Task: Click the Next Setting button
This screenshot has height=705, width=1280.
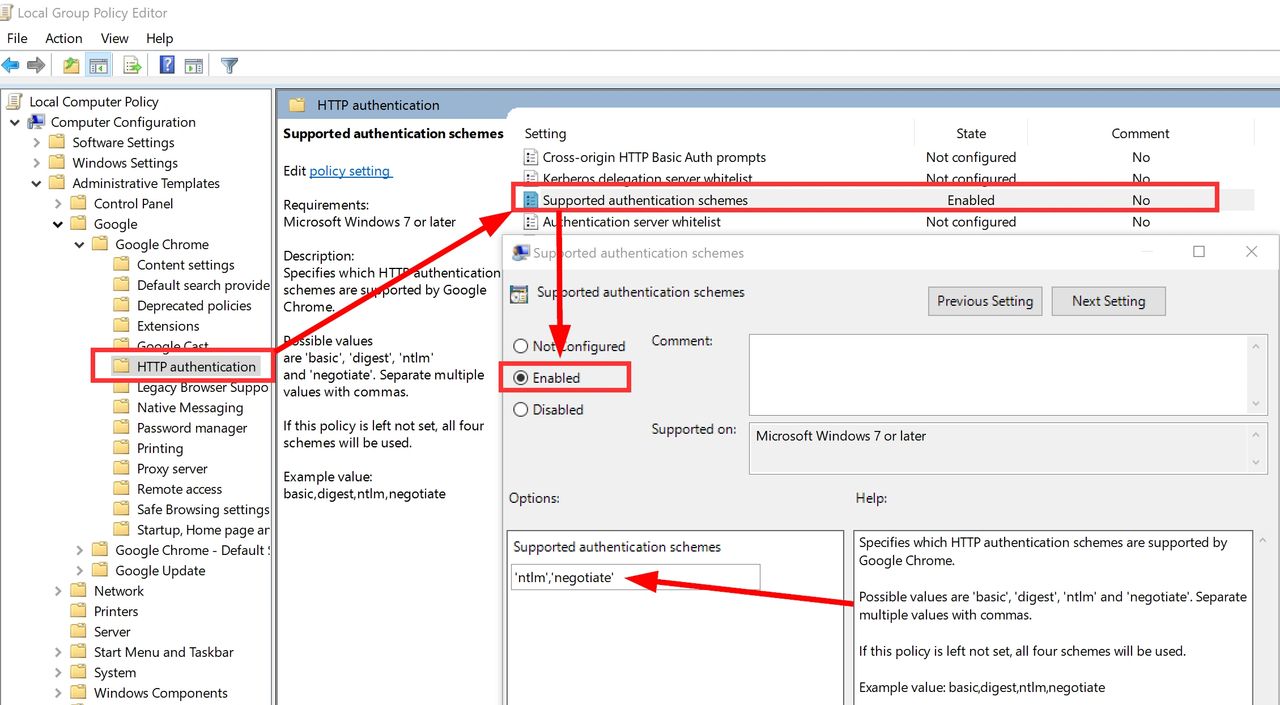Action: click(x=1108, y=301)
